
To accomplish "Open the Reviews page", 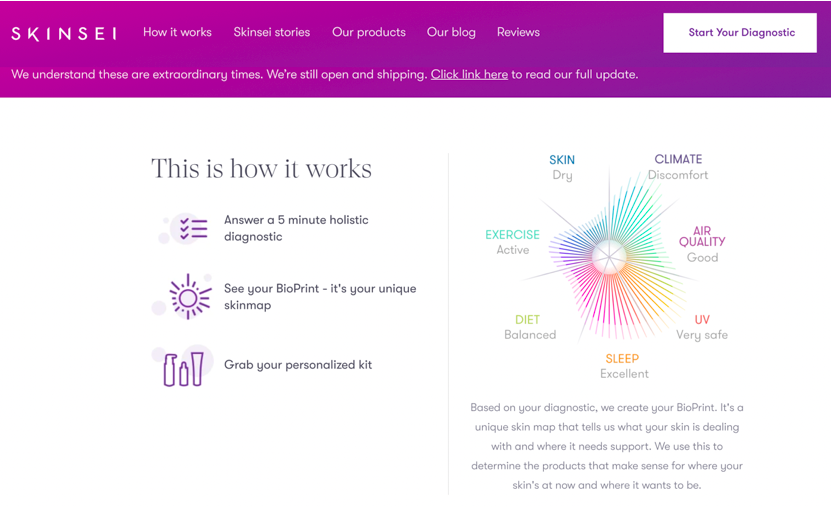I will pos(518,32).
